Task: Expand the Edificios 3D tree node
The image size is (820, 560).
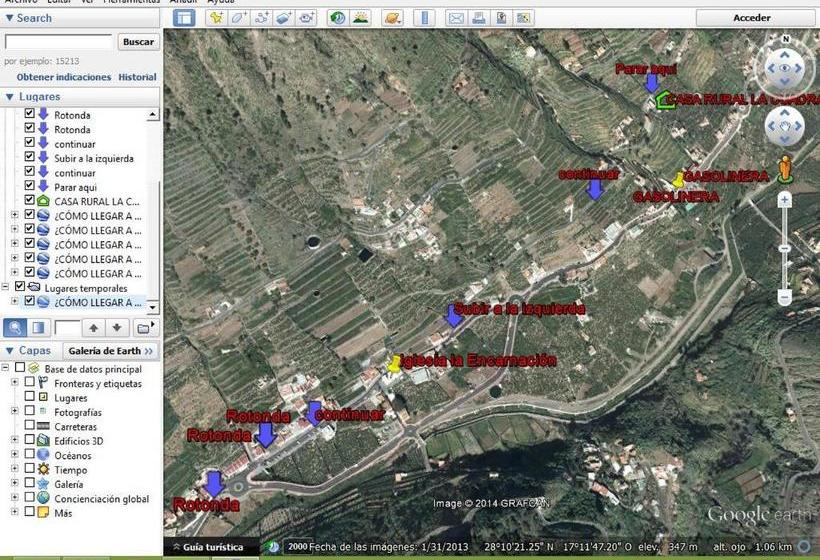Action: click(15, 440)
